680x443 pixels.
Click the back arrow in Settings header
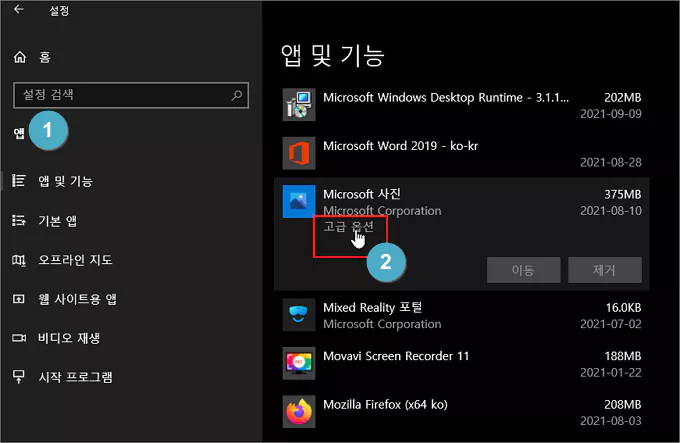tap(18, 9)
